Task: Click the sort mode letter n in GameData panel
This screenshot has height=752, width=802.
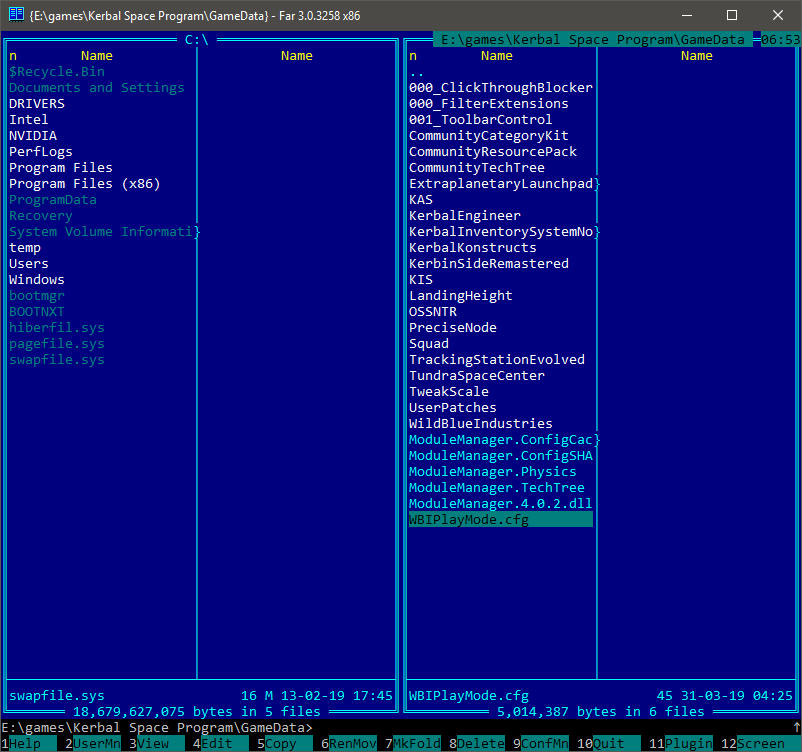Action: tap(413, 56)
